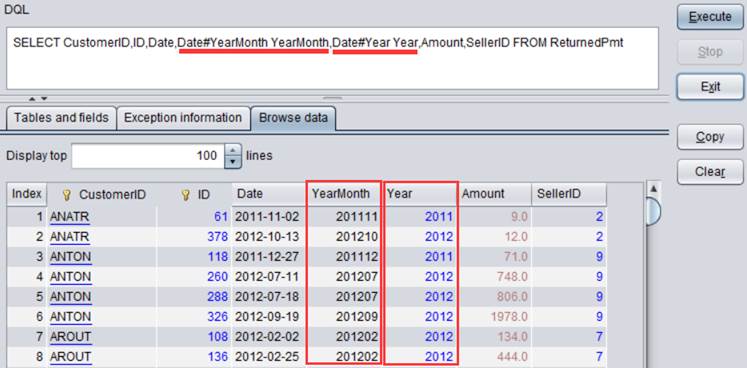Open ANATR link in row 2
747x368 pixels.
click(70, 237)
